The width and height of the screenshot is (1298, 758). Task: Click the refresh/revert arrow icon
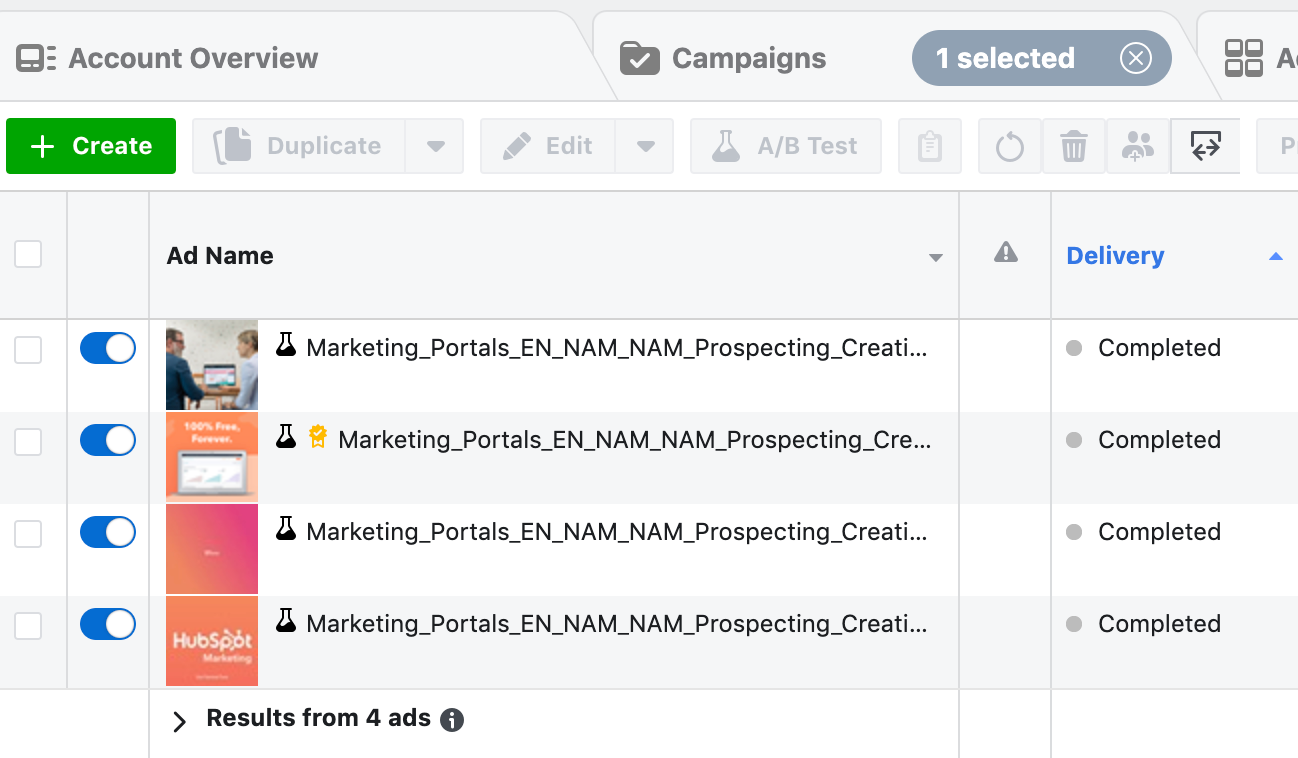coord(1010,147)
